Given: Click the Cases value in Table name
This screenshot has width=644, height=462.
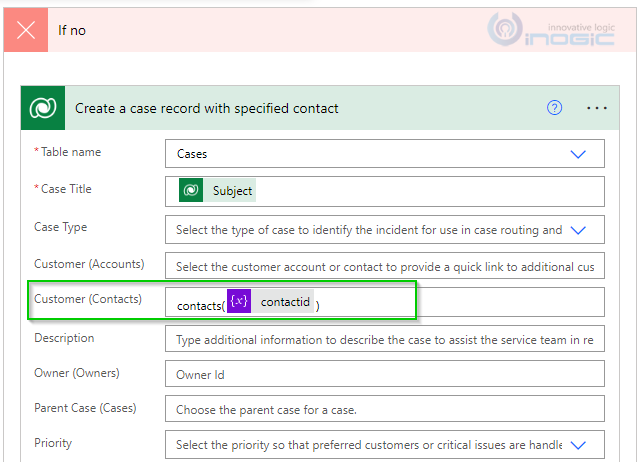Looking at the screenshot, I should tap(192, 154).
